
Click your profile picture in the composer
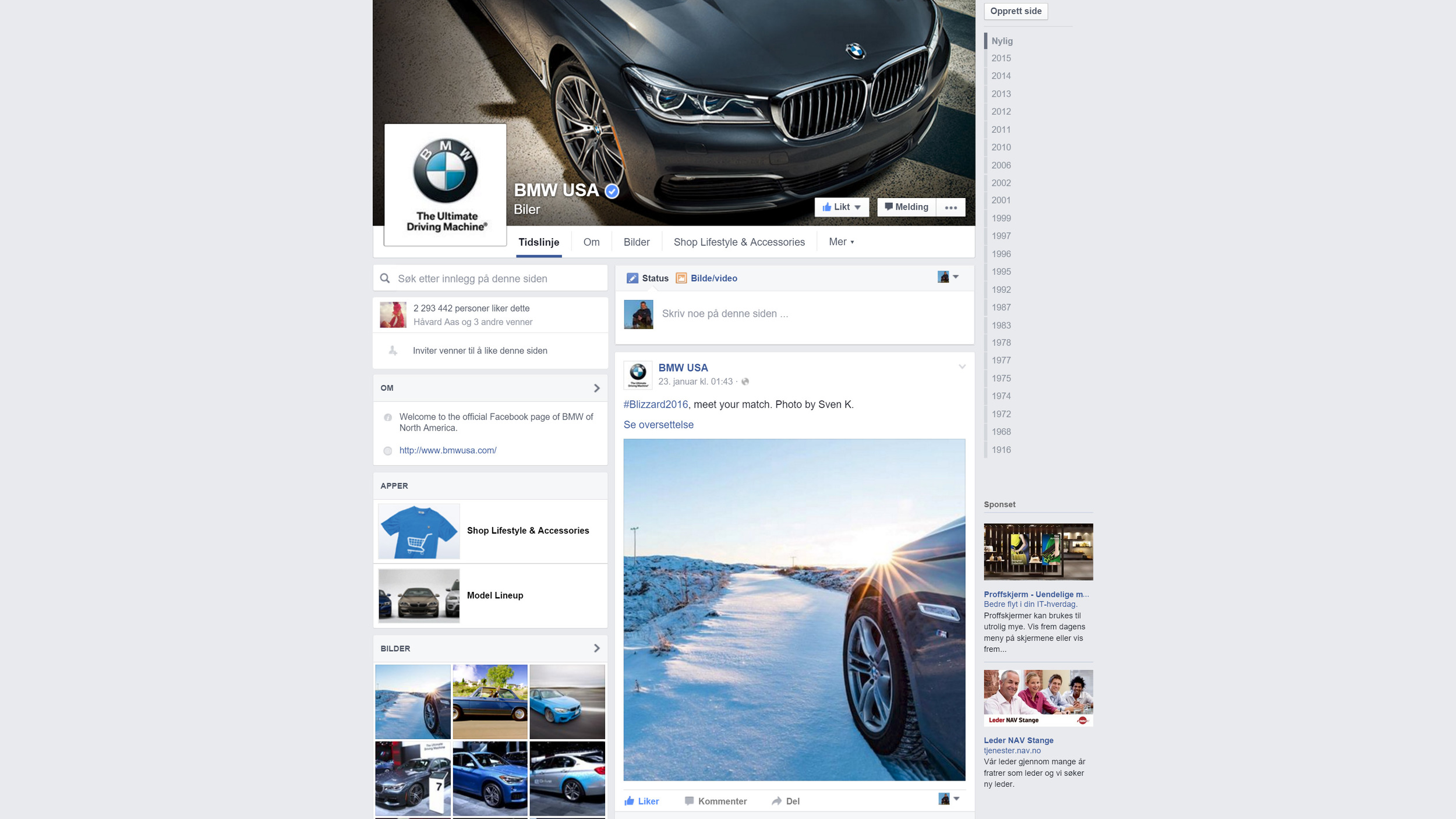[x=638, y=315]
